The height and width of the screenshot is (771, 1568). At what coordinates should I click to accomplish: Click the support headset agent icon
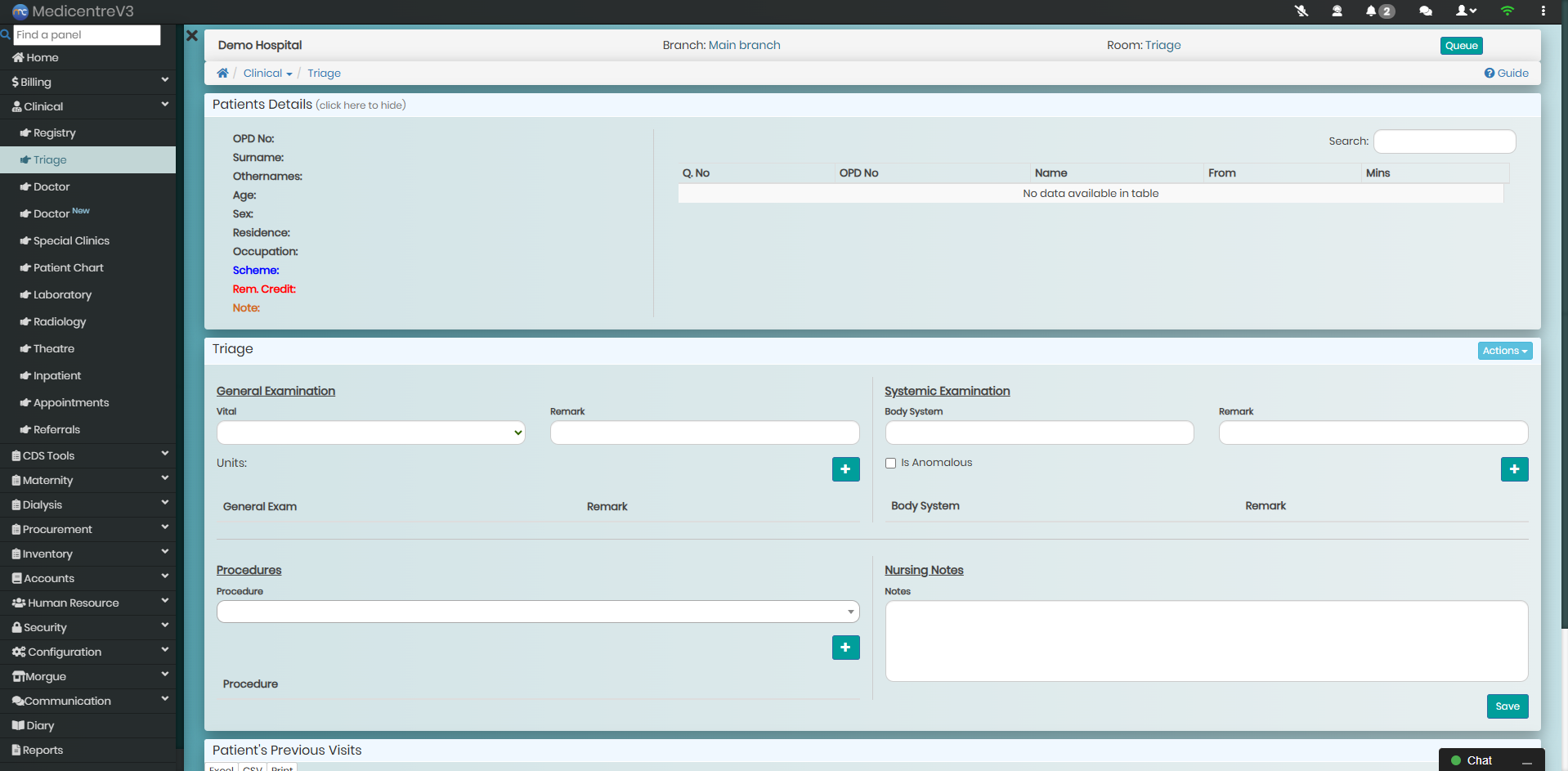pos(1337,11)
